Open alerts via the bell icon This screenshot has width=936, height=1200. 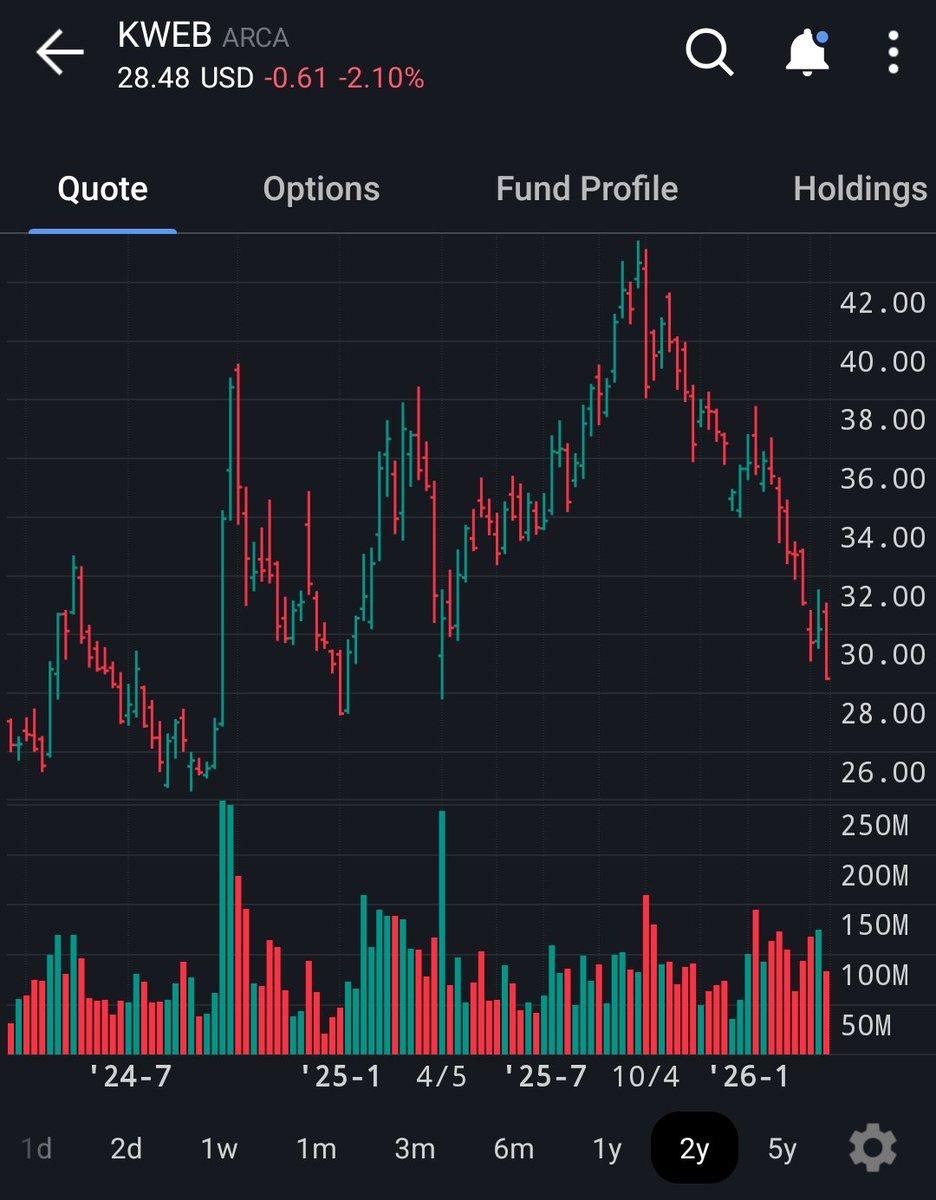coord(807,52)
